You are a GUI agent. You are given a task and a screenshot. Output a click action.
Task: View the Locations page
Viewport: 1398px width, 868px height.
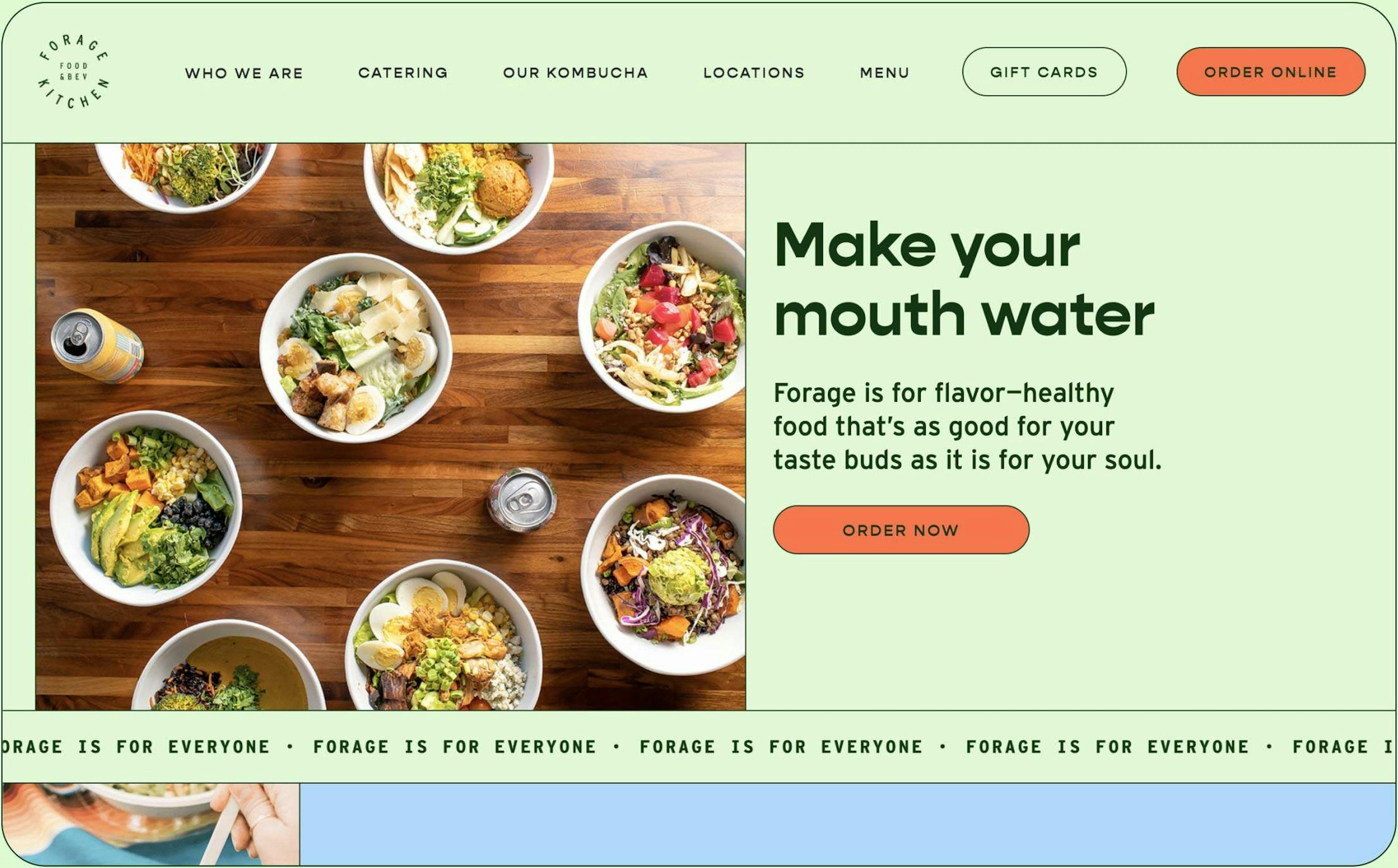point(754,72)
